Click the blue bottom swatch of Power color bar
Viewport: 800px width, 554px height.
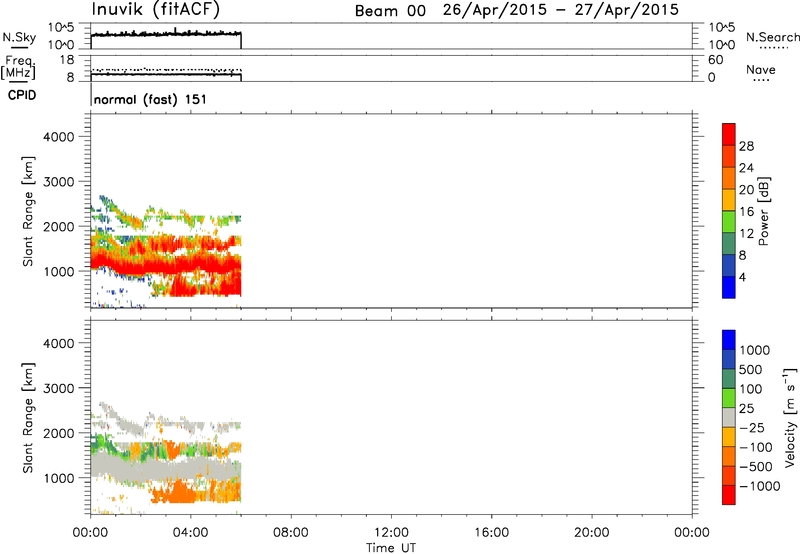[729, 287]
